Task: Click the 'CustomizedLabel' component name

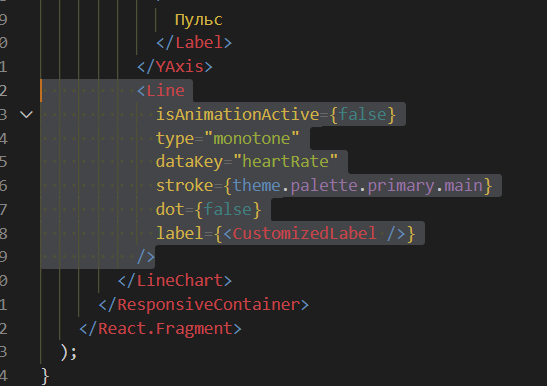Action: [x=304, y=233]
